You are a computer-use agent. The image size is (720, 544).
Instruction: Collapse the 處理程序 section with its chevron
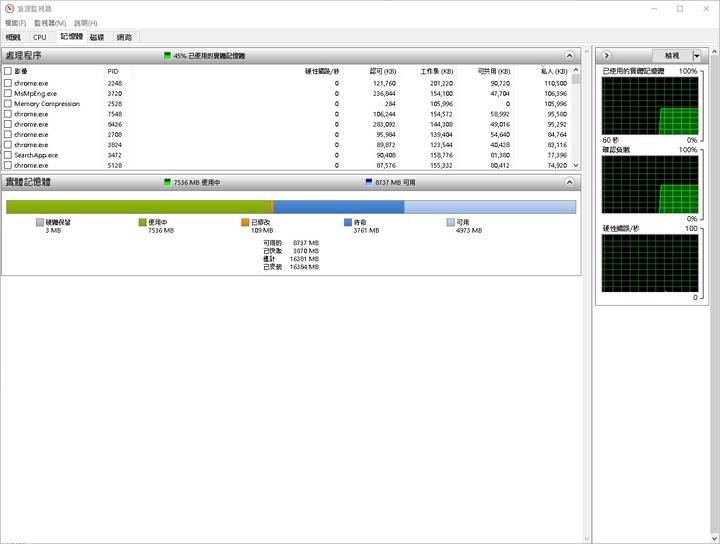[x=569, y=56]
